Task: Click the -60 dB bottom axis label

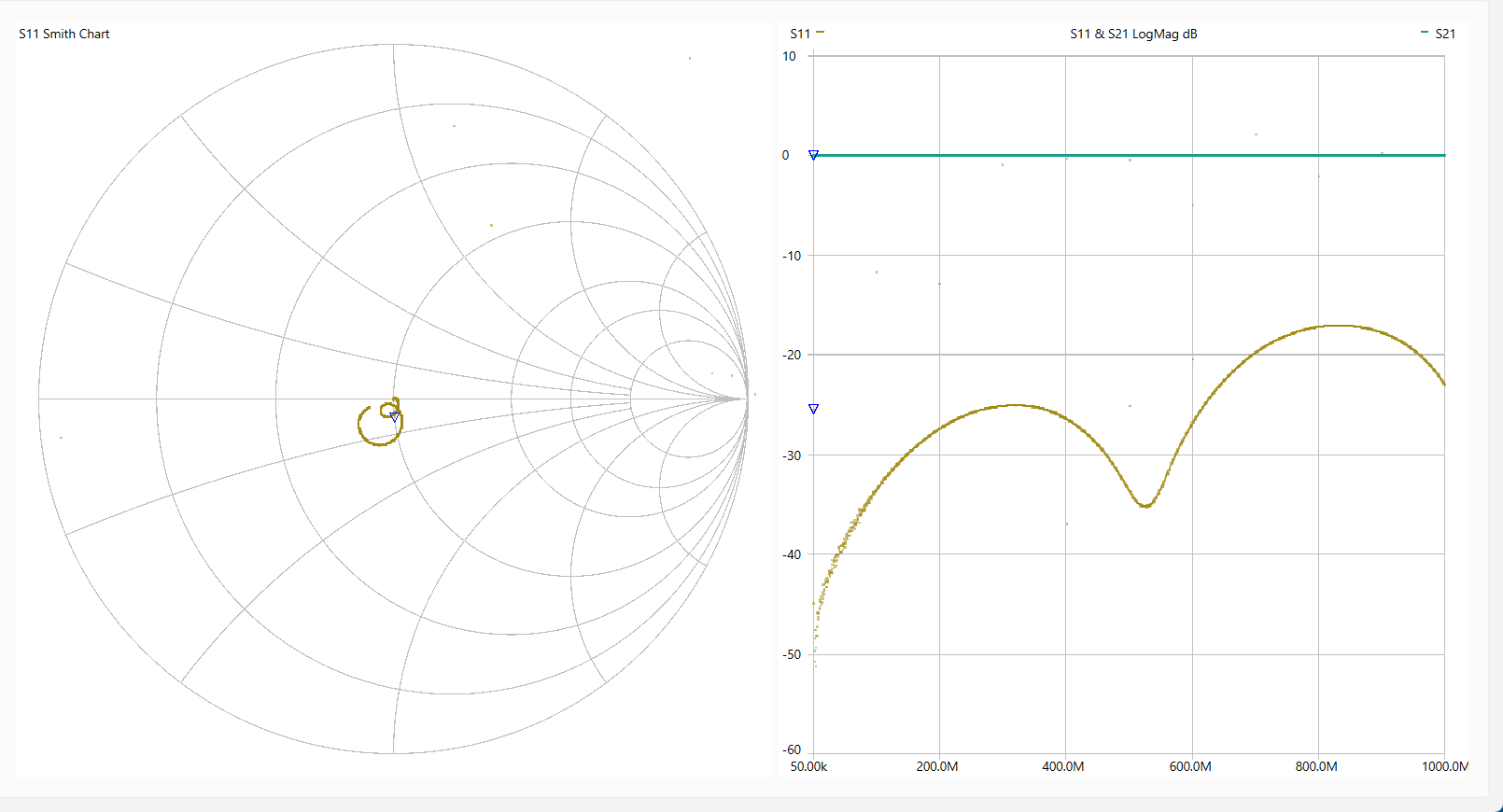Action: (791, 749)
